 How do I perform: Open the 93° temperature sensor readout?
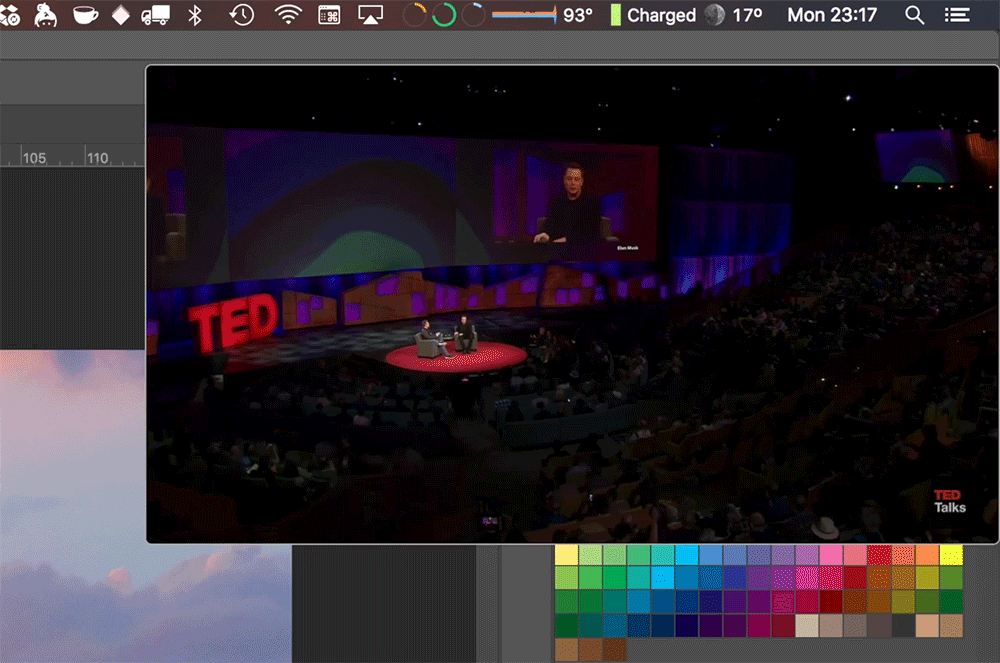click(x=578, y=15)
